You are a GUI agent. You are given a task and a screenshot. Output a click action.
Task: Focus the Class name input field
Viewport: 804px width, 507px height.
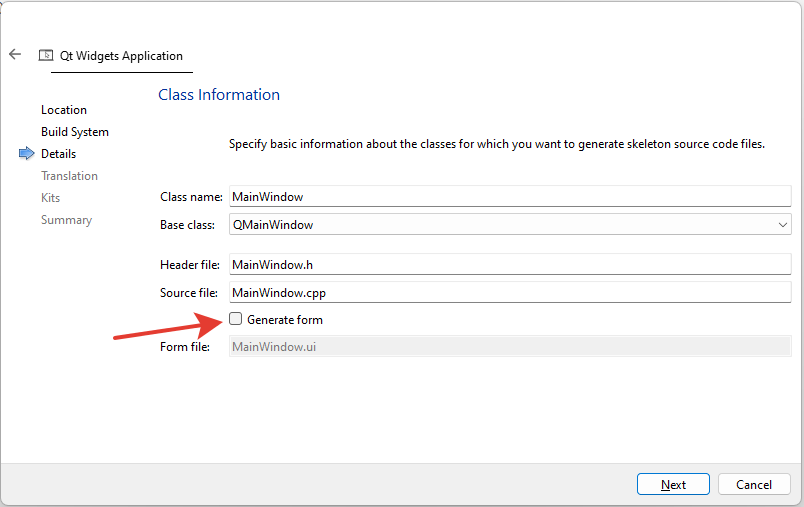(510, 196)
